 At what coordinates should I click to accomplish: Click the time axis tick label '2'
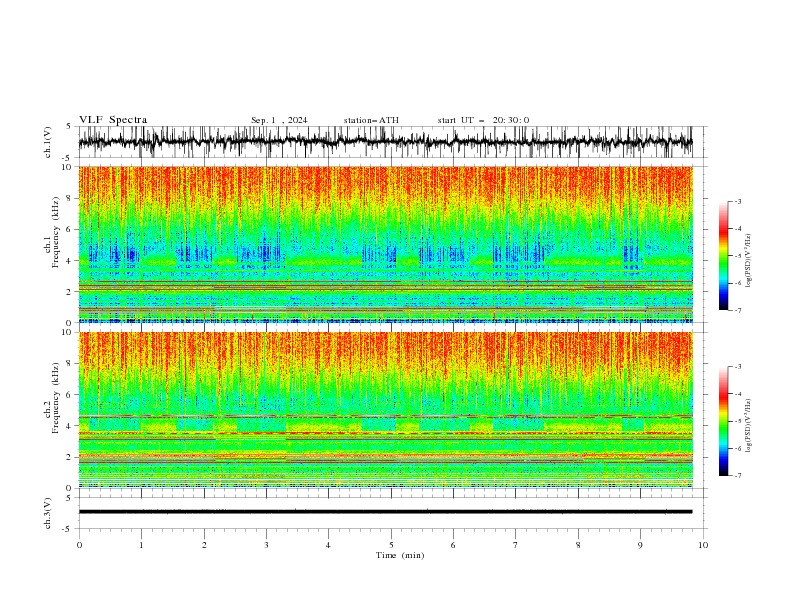click(204, 545)
